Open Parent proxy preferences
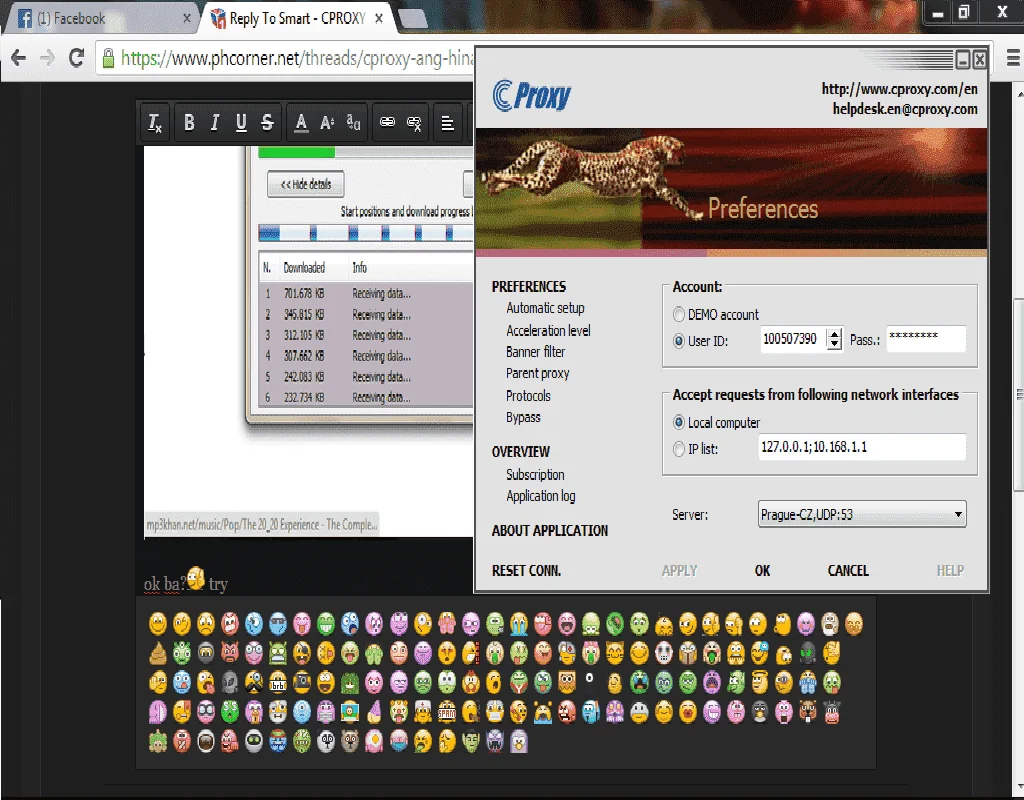The height and width of the screenshot is (800, 1024). click(537, 374)
